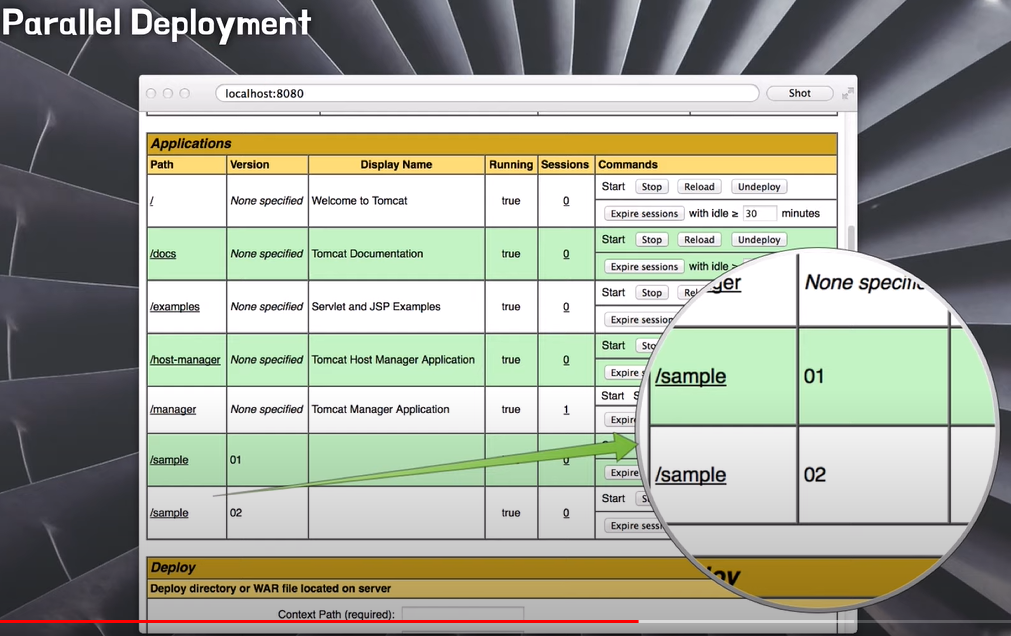Open sessions count 0 for Host Manager Application
This screenshot has width=1011, height=636.
[566, 359]
